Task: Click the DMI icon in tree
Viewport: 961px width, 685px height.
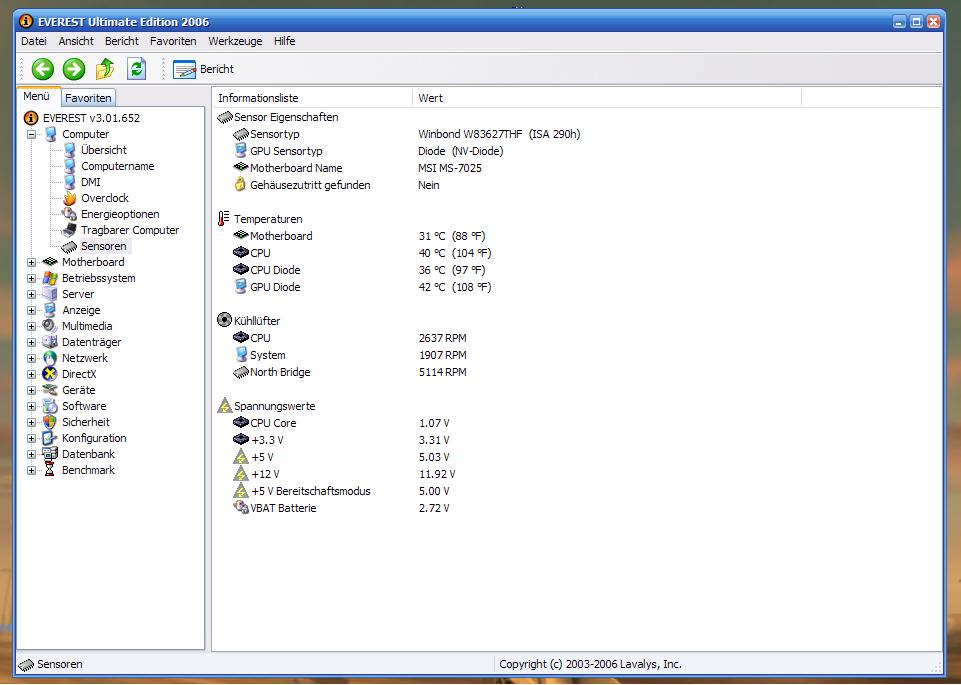Action: 70,182
